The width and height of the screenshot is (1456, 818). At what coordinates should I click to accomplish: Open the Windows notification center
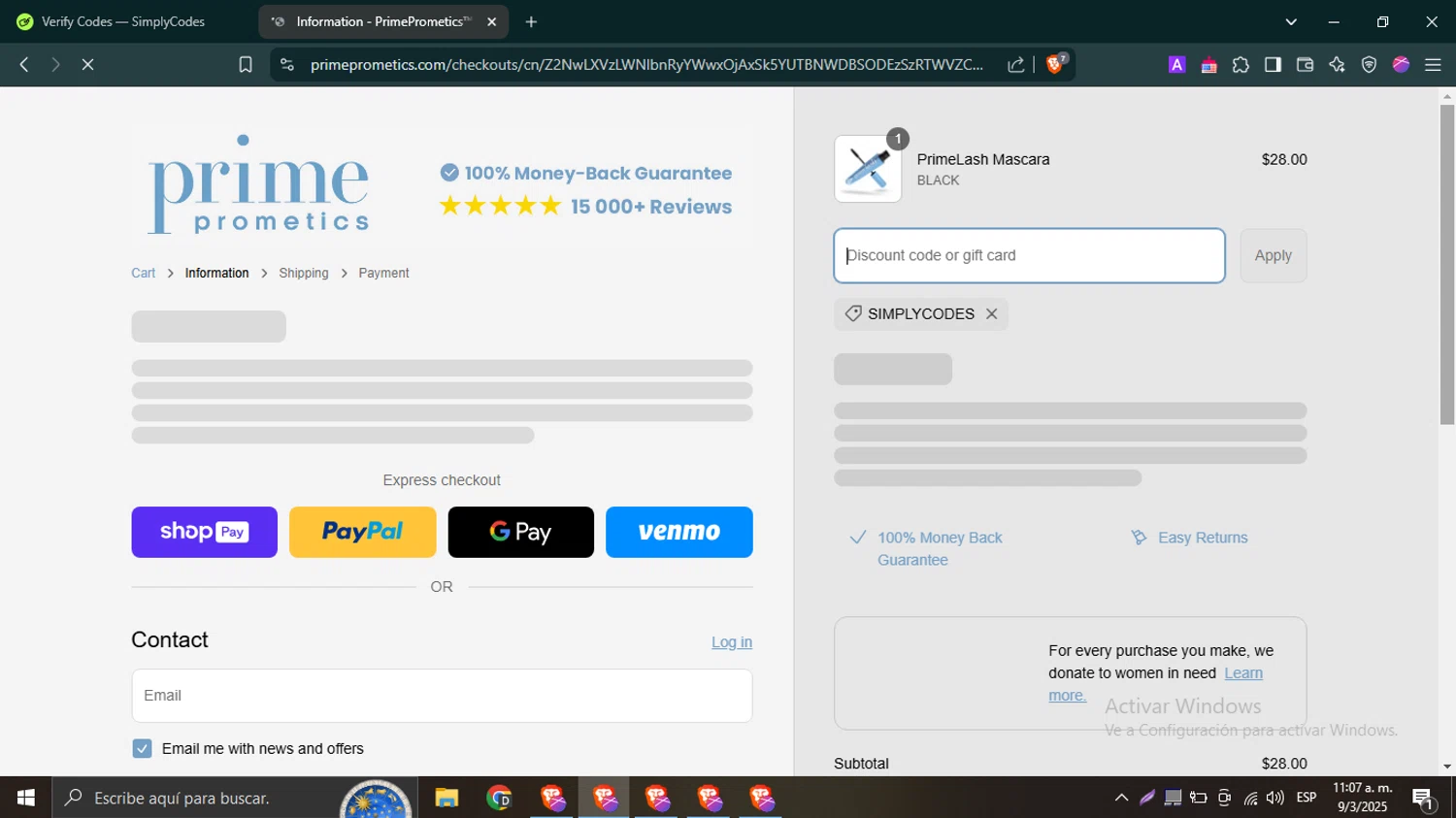click(1424, 799)
